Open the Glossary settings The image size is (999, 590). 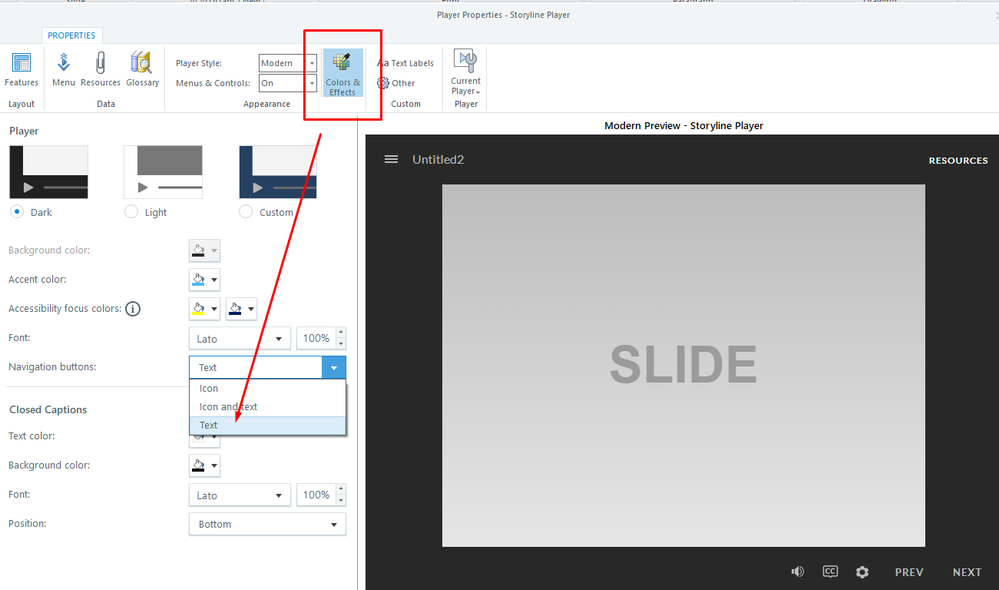point(142,69)
